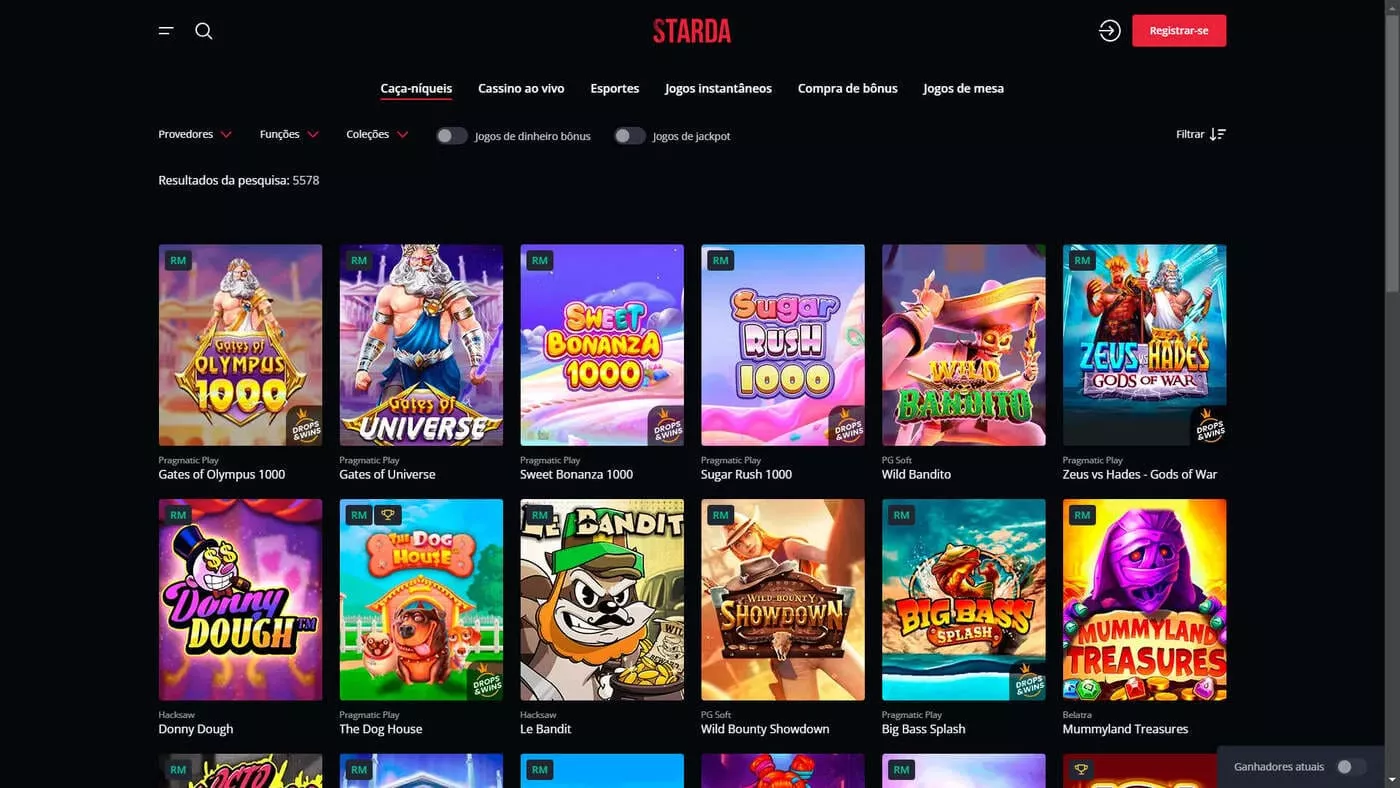
Task: Click the Registrar-se button
Action: coord(1179,31)
